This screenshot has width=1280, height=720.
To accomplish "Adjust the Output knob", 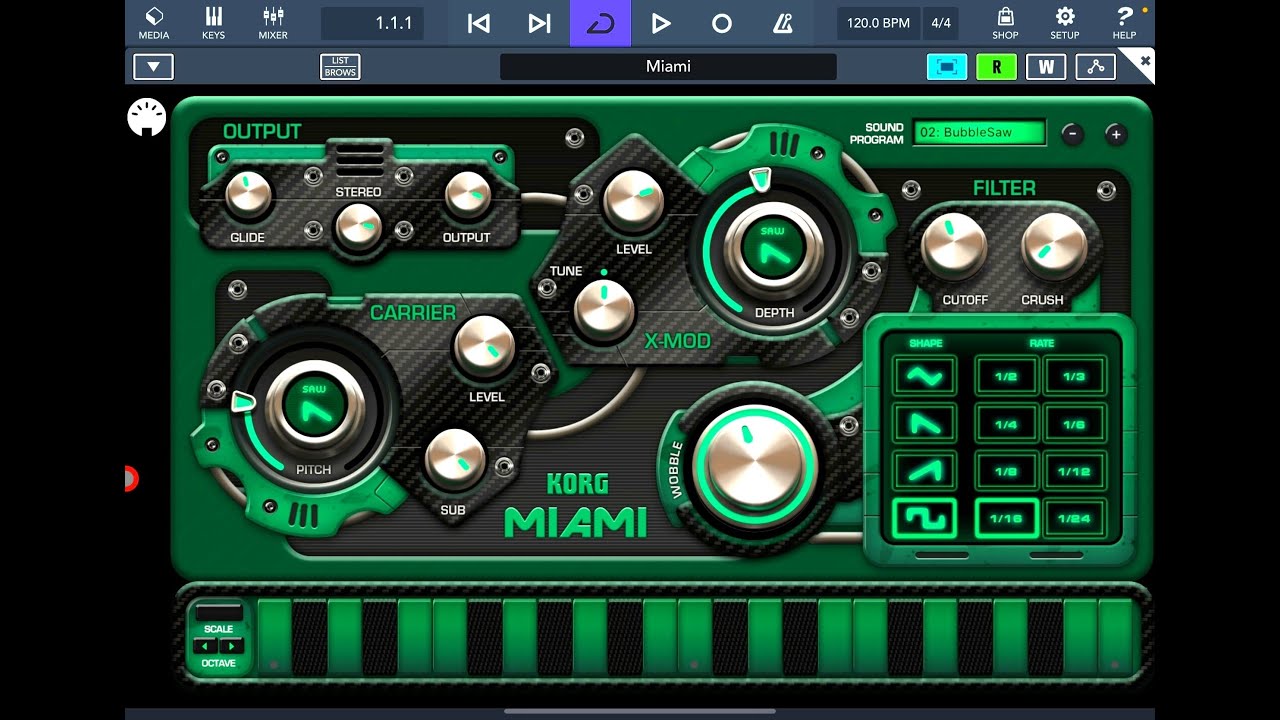I will [x=467, y=195].
